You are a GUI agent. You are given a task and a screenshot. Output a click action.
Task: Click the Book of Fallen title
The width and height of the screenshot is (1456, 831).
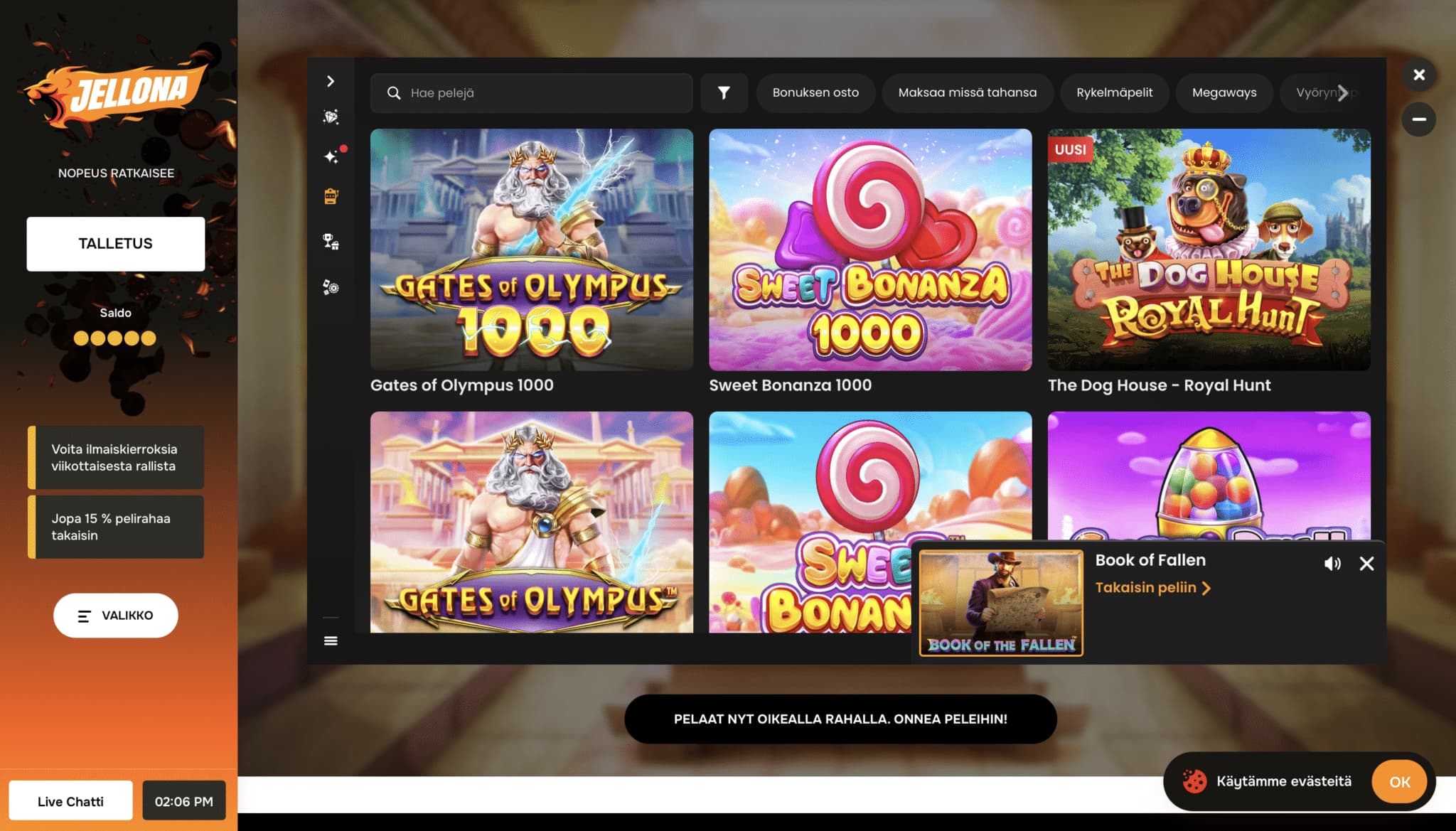pyautogui.click(x=1150, y=560)
